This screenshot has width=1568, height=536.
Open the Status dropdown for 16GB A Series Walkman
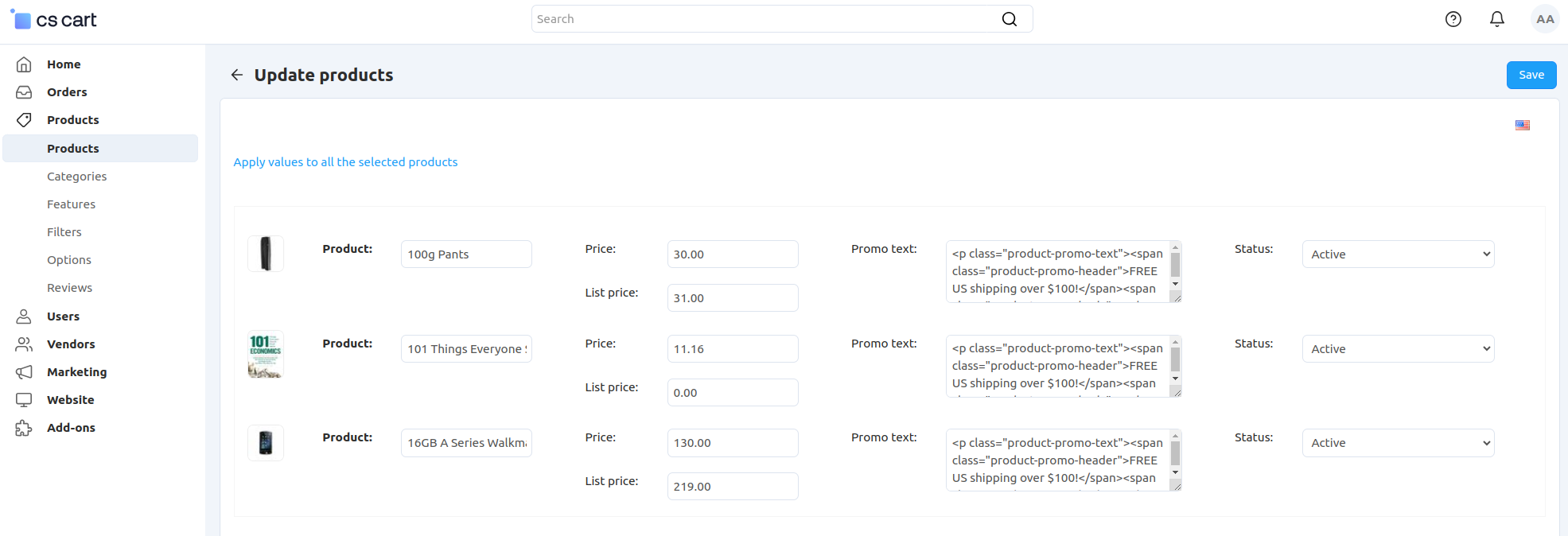coord(1398,443)
